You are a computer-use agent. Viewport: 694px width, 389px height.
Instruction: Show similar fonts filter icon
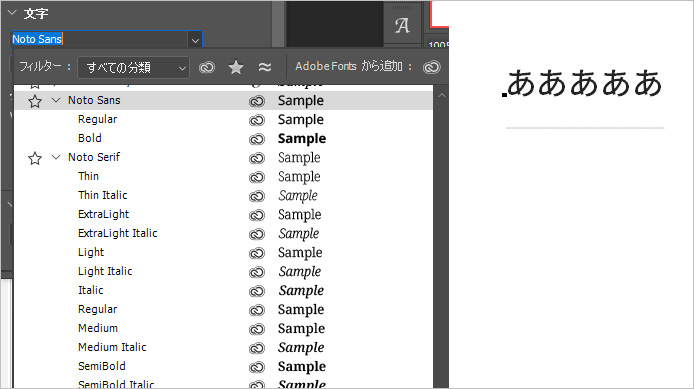265,67
